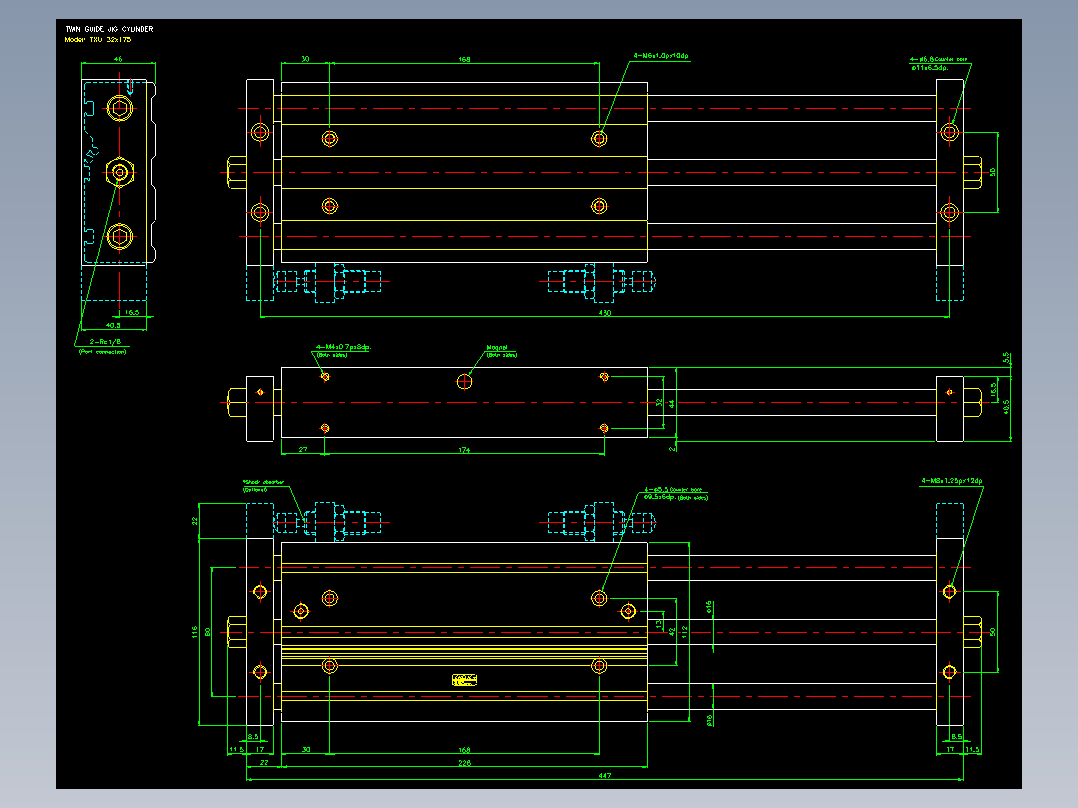
Task: Select the φ10 rod diameter label
Action: pyautogui.click(x=710, y=720)
